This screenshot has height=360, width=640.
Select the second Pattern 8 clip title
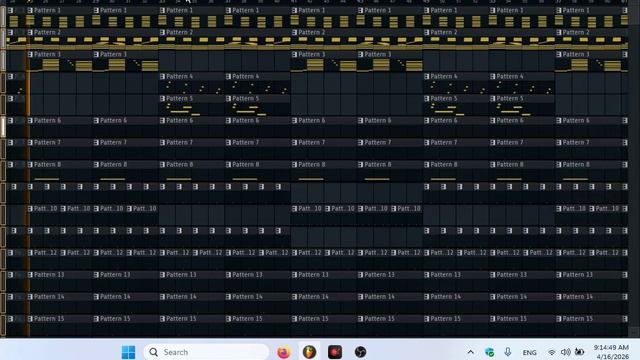113,164
